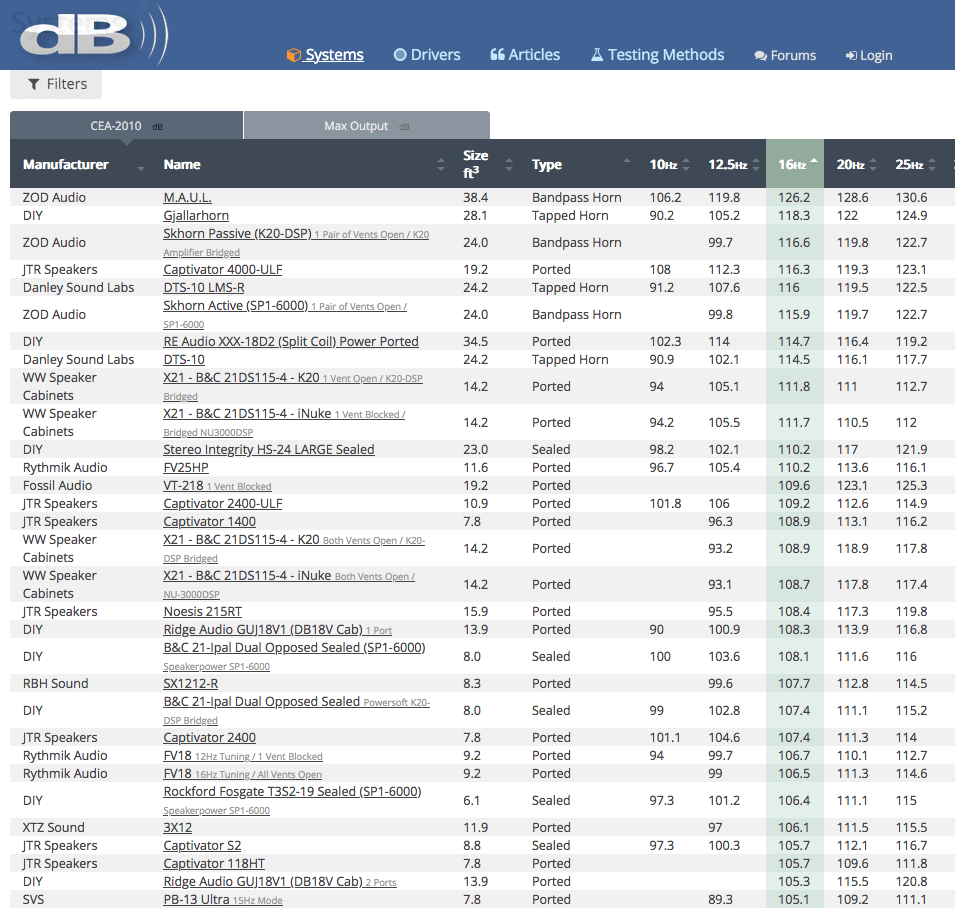
Task: Open Ridge Audio GUJ18V1 1 Port link
Action: click(278, 630)
